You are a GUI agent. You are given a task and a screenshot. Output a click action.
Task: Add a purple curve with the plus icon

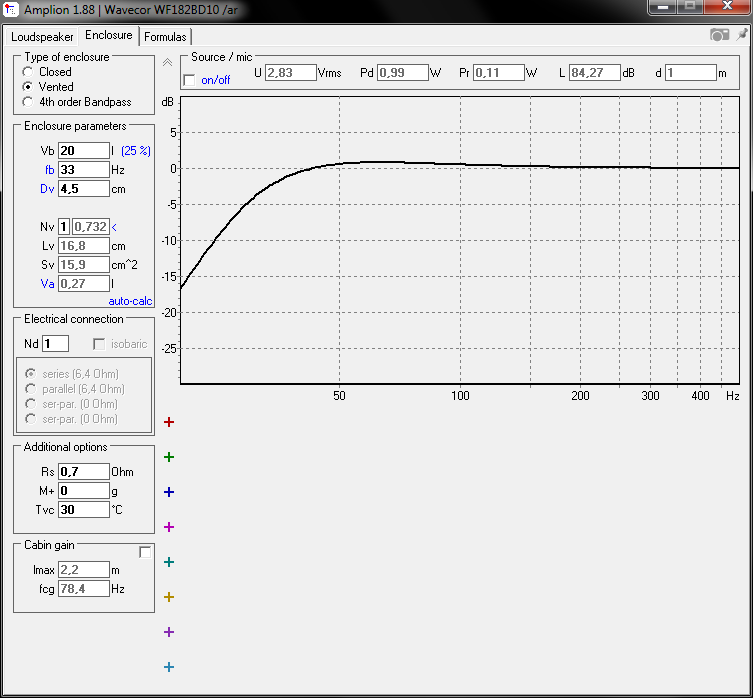click(169, 632)
